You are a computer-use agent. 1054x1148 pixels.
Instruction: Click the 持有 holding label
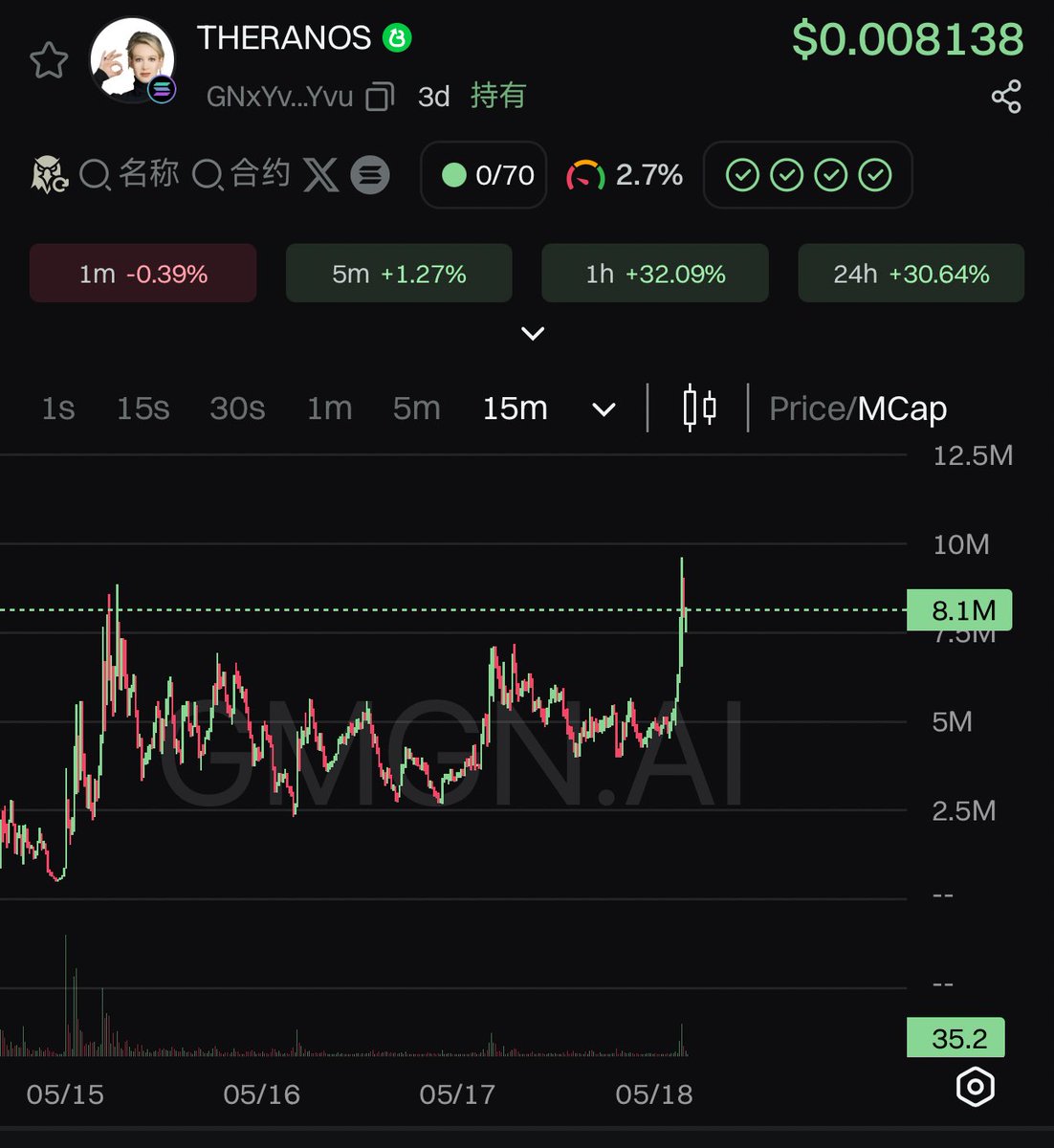click(498, 96)
